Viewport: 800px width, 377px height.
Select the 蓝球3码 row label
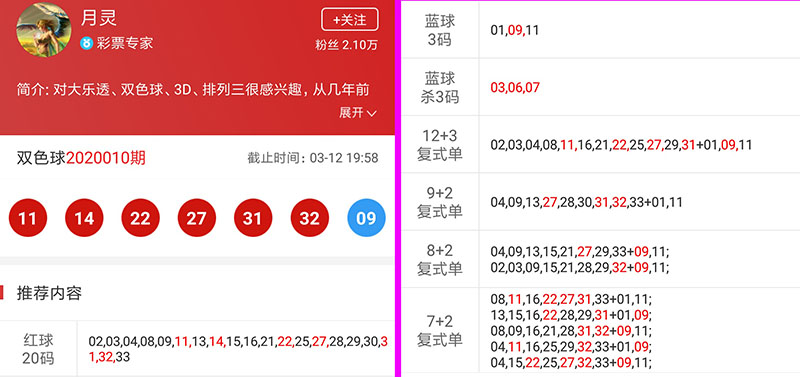[x=440, y=30]
